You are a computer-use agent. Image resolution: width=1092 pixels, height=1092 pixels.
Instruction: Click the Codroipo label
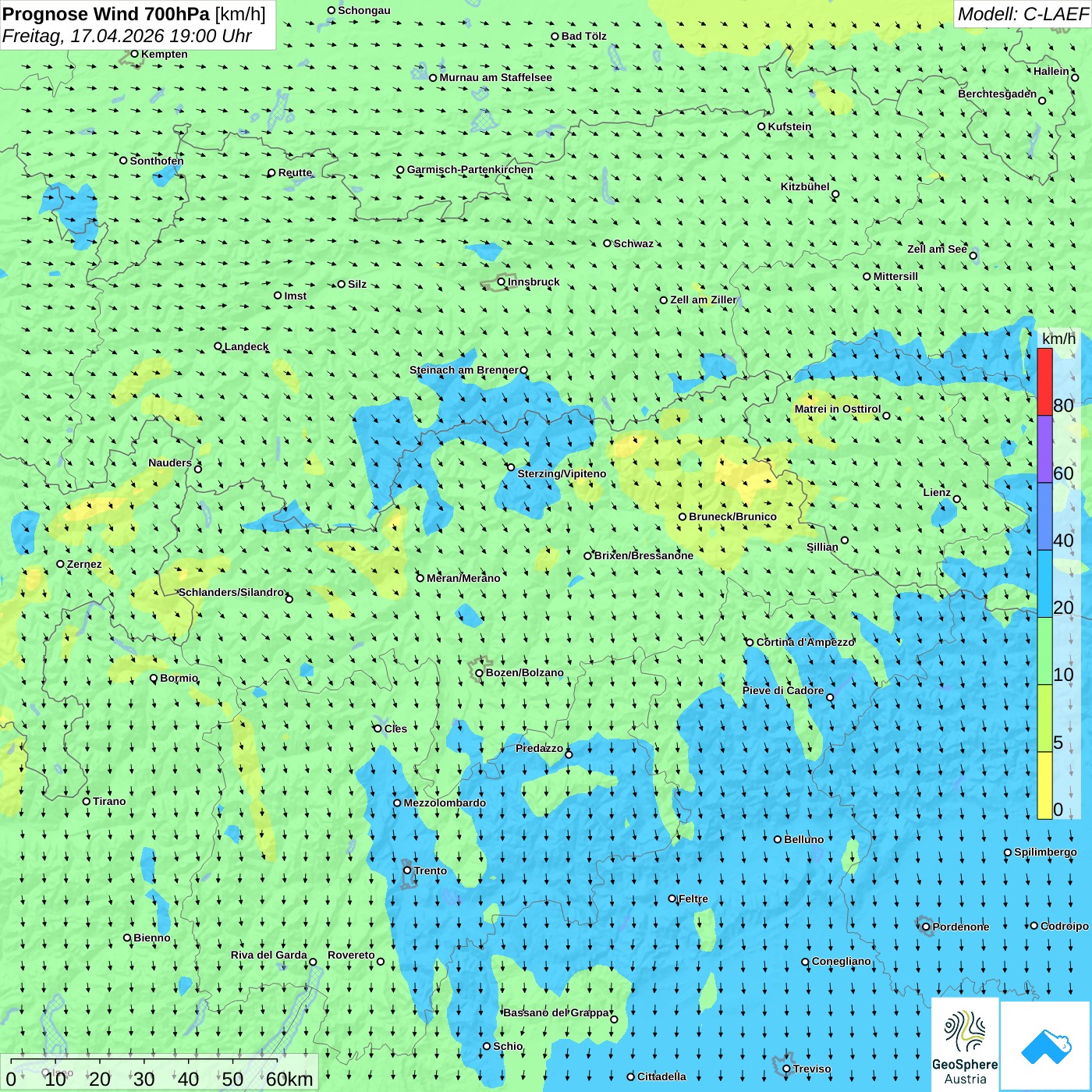[x=1065, y=926]
